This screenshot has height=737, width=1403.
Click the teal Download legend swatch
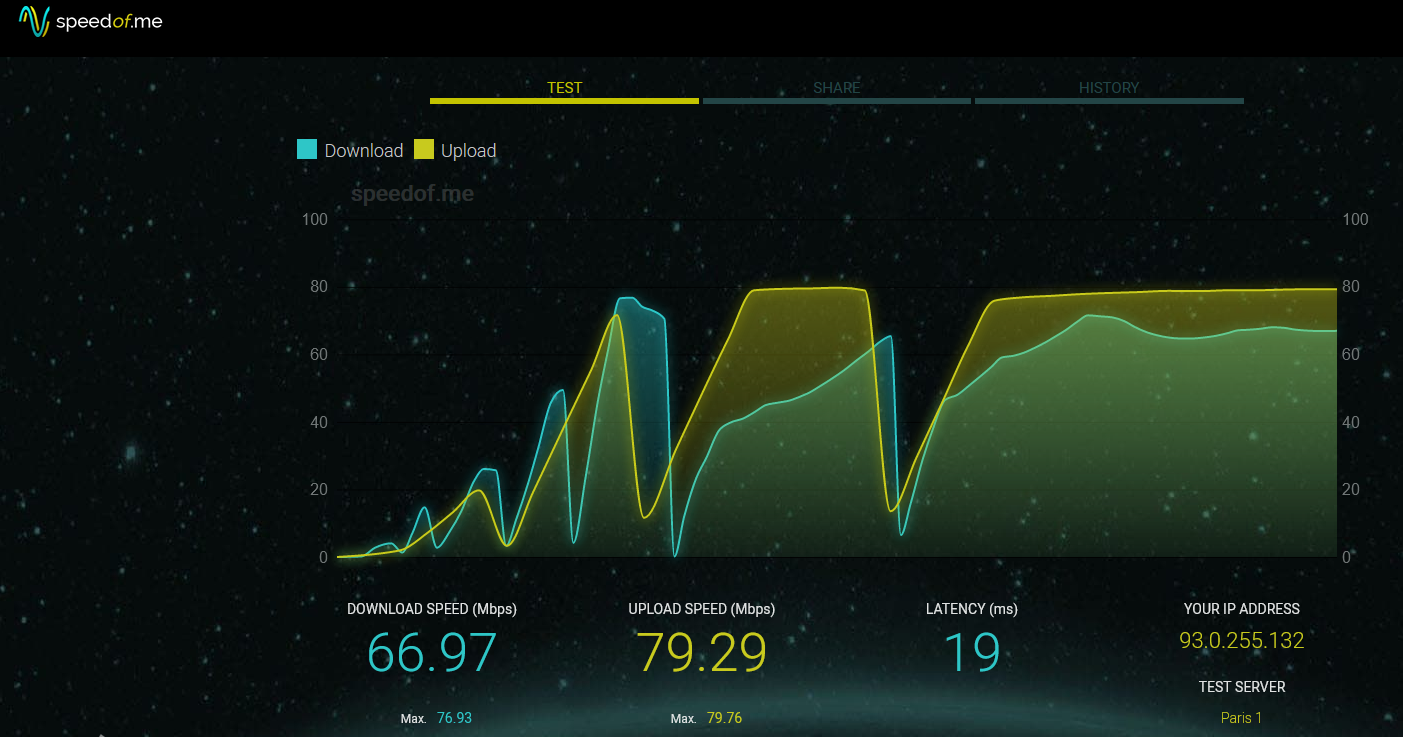coord(307,150)
